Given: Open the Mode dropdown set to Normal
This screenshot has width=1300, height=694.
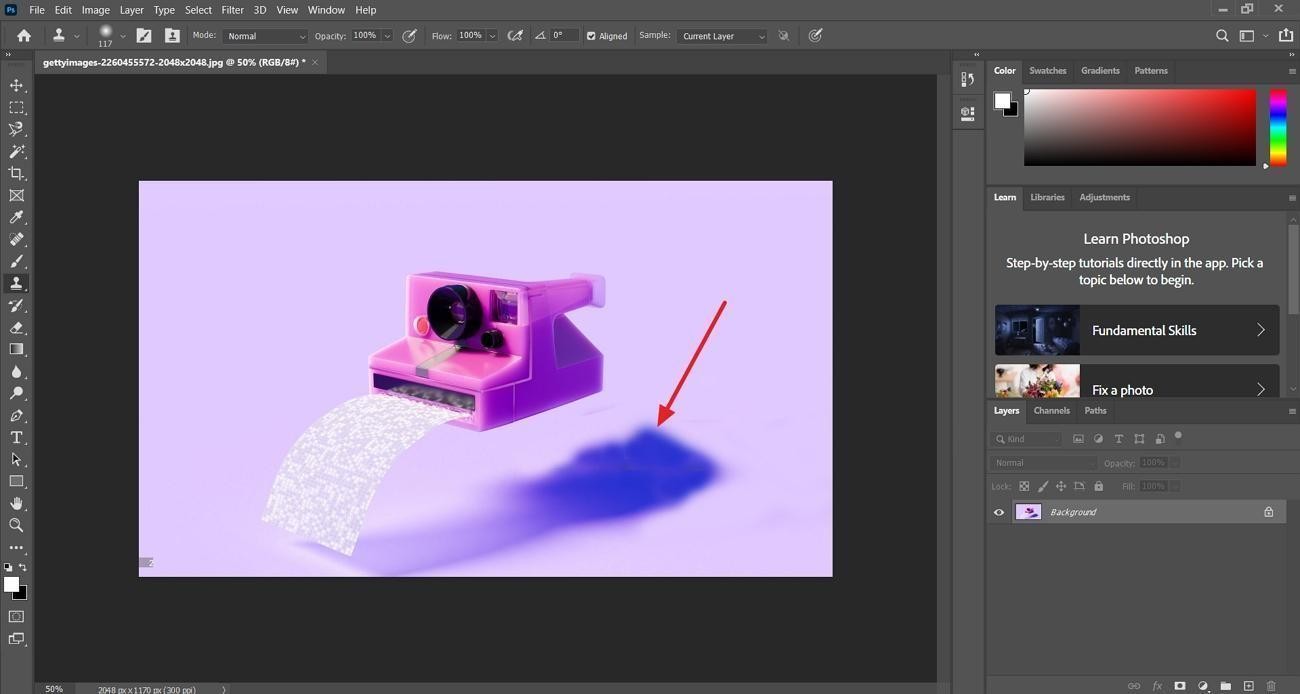Looking at the screenshot, I should pyautogui.click(x=265, y=36).
